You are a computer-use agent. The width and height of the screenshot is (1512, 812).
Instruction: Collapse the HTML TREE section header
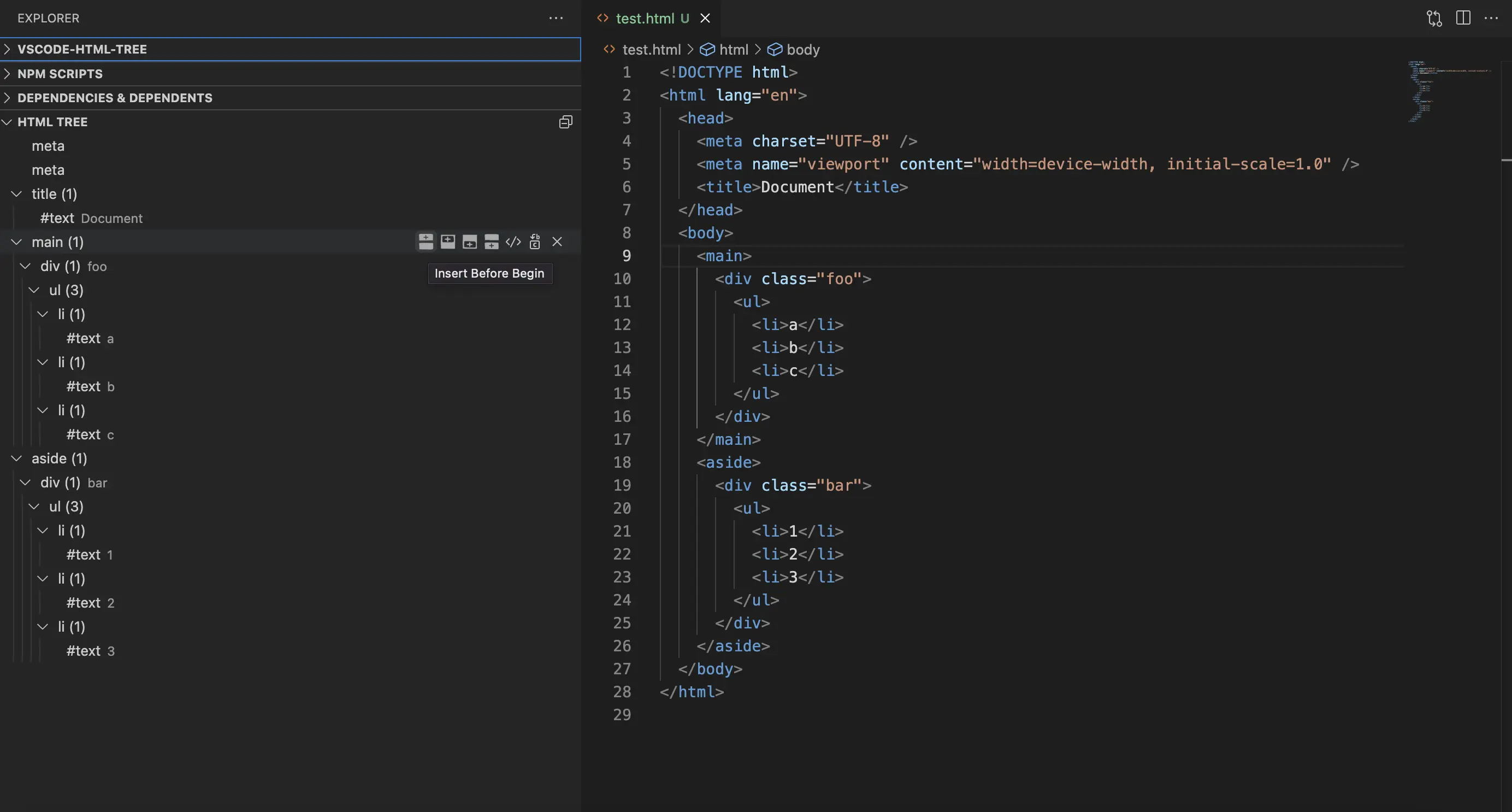52,122
